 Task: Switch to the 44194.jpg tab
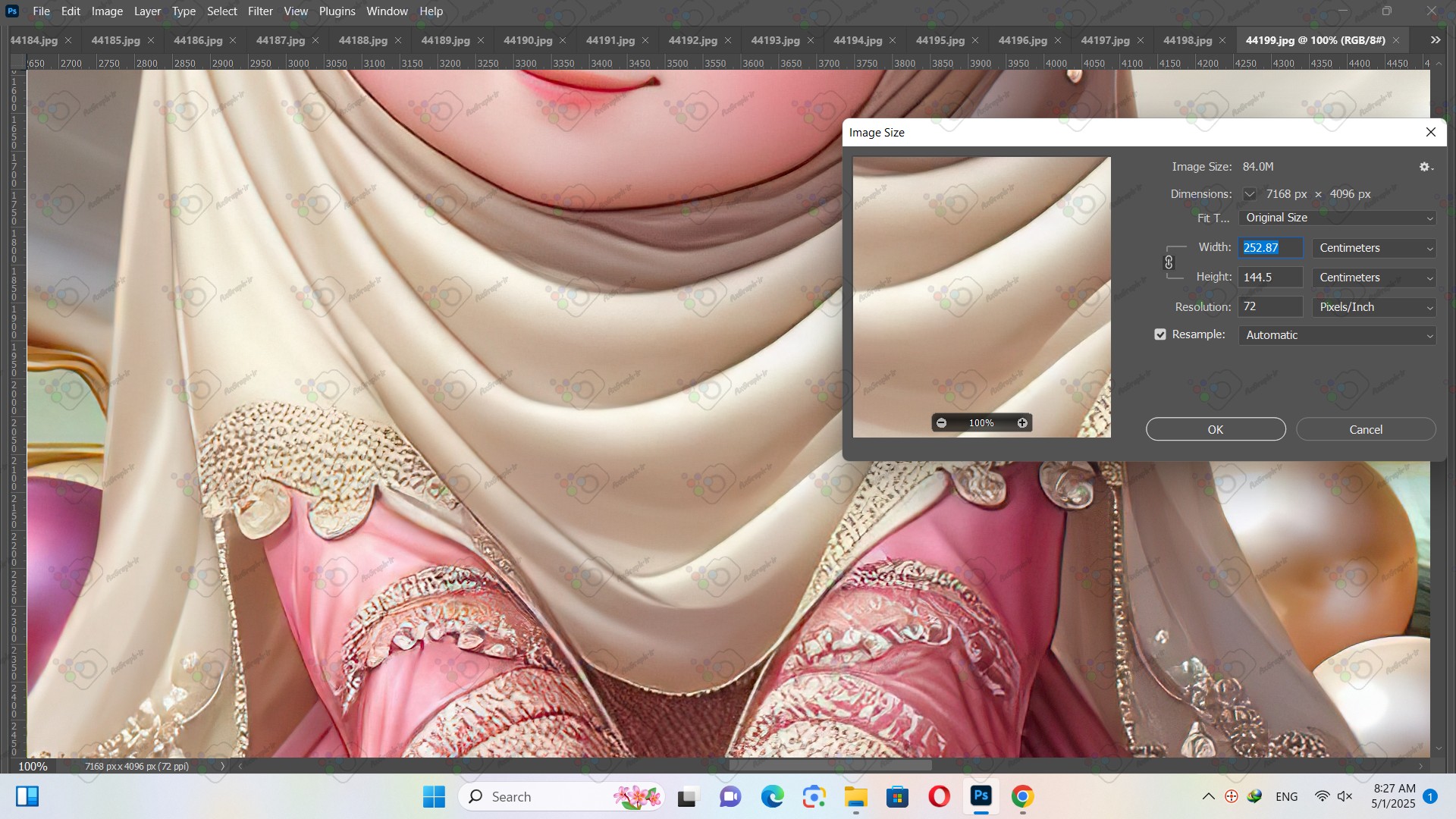(858, 40)
